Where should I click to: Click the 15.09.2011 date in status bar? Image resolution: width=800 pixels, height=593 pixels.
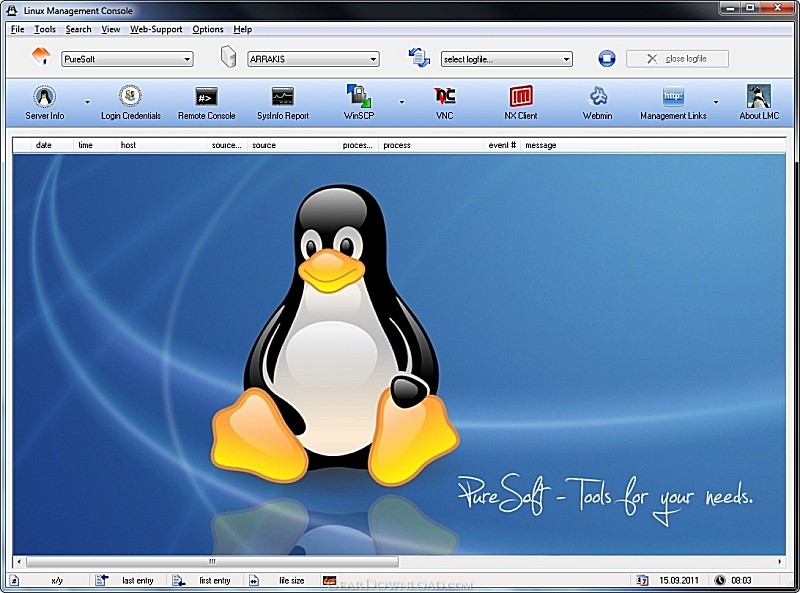679,580
